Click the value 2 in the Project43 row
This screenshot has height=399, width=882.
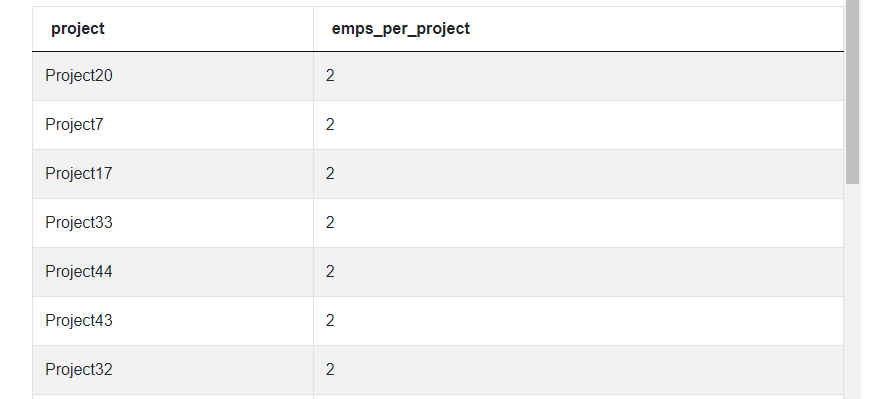(330, 320)
